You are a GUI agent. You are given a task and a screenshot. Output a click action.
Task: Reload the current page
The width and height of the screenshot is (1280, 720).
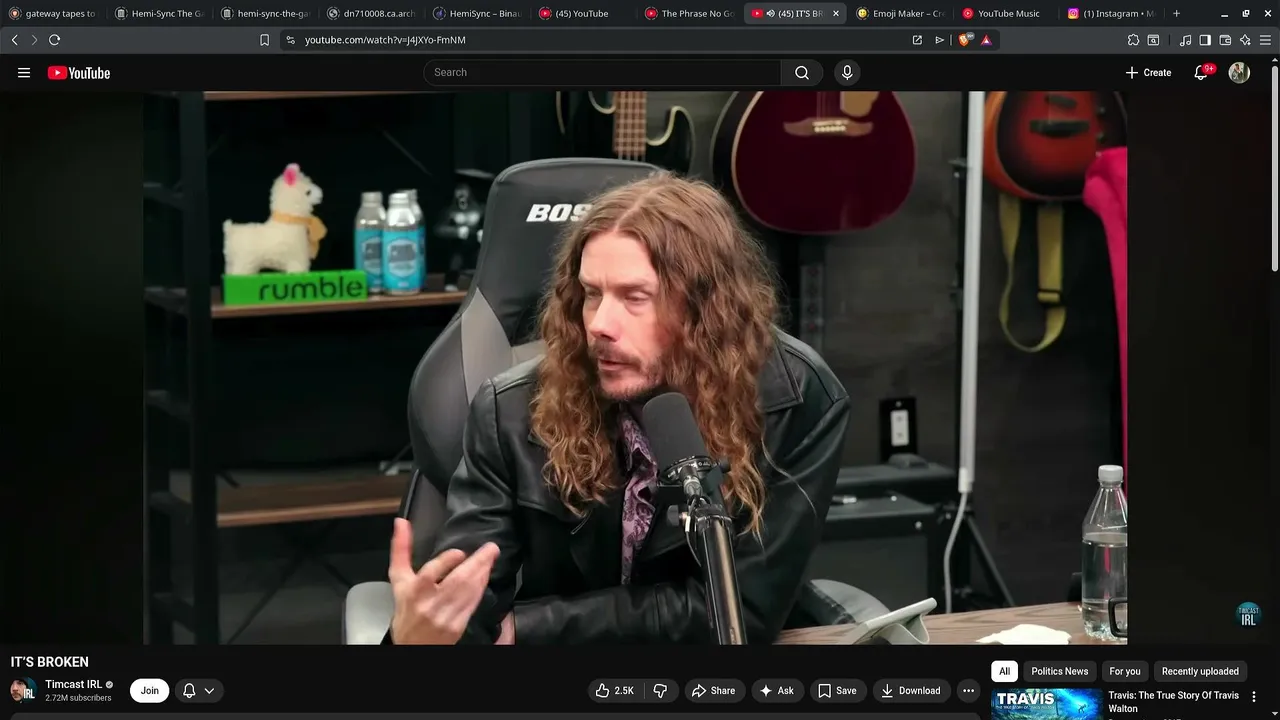tap(54, 40)
